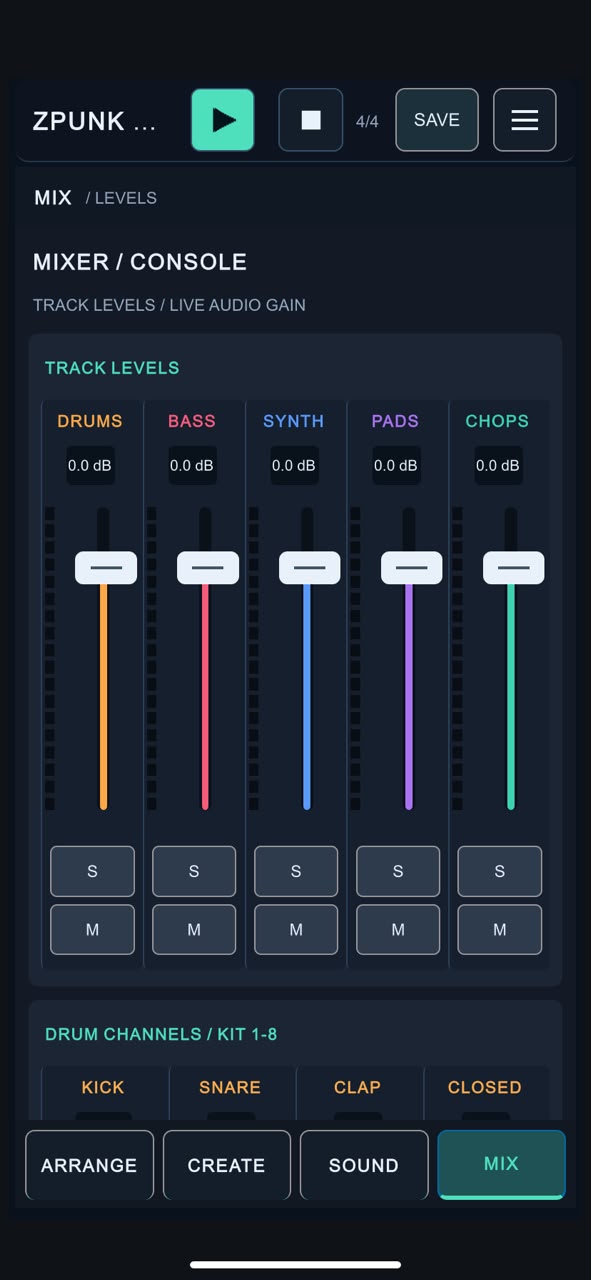This screenshot has height=1280, width=591.
Task: Select the MIX tab
Action: coord(501,1164)
